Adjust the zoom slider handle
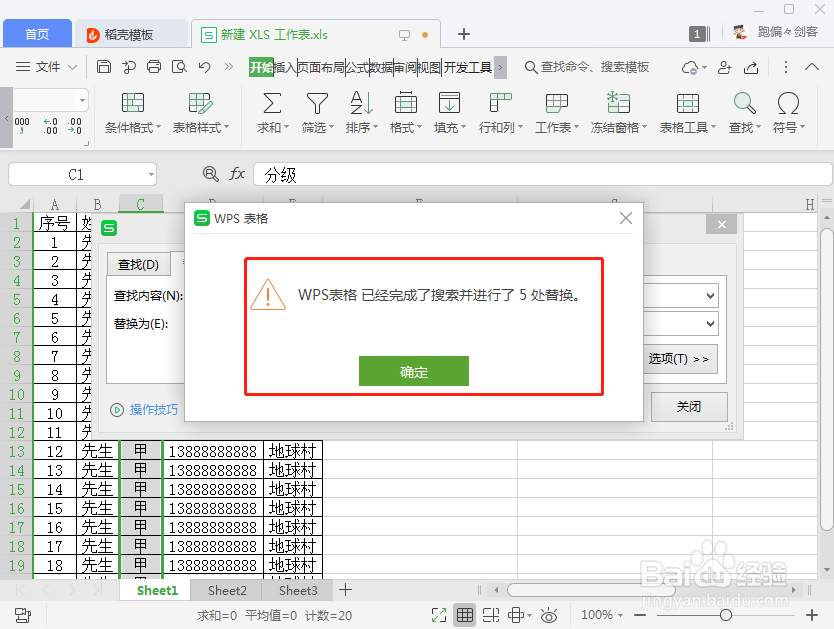 725,615
